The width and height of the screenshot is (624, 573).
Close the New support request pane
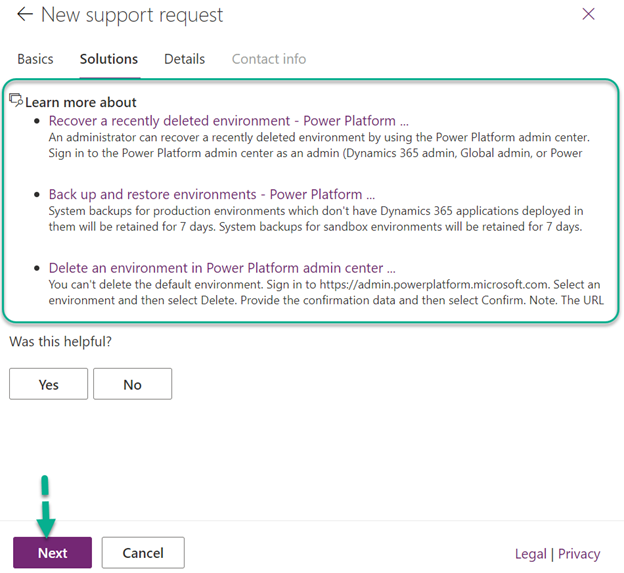[588, 14]
